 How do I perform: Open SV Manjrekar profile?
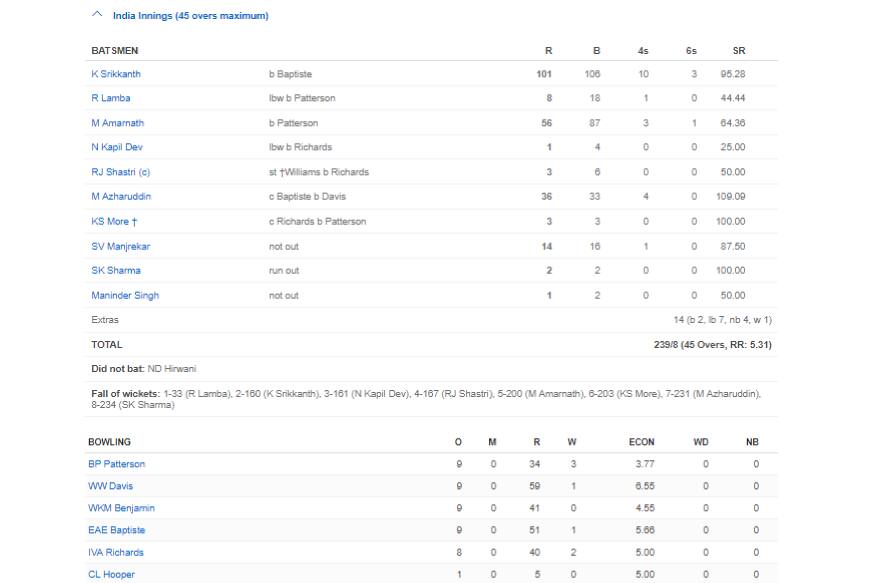pos(120,246)
